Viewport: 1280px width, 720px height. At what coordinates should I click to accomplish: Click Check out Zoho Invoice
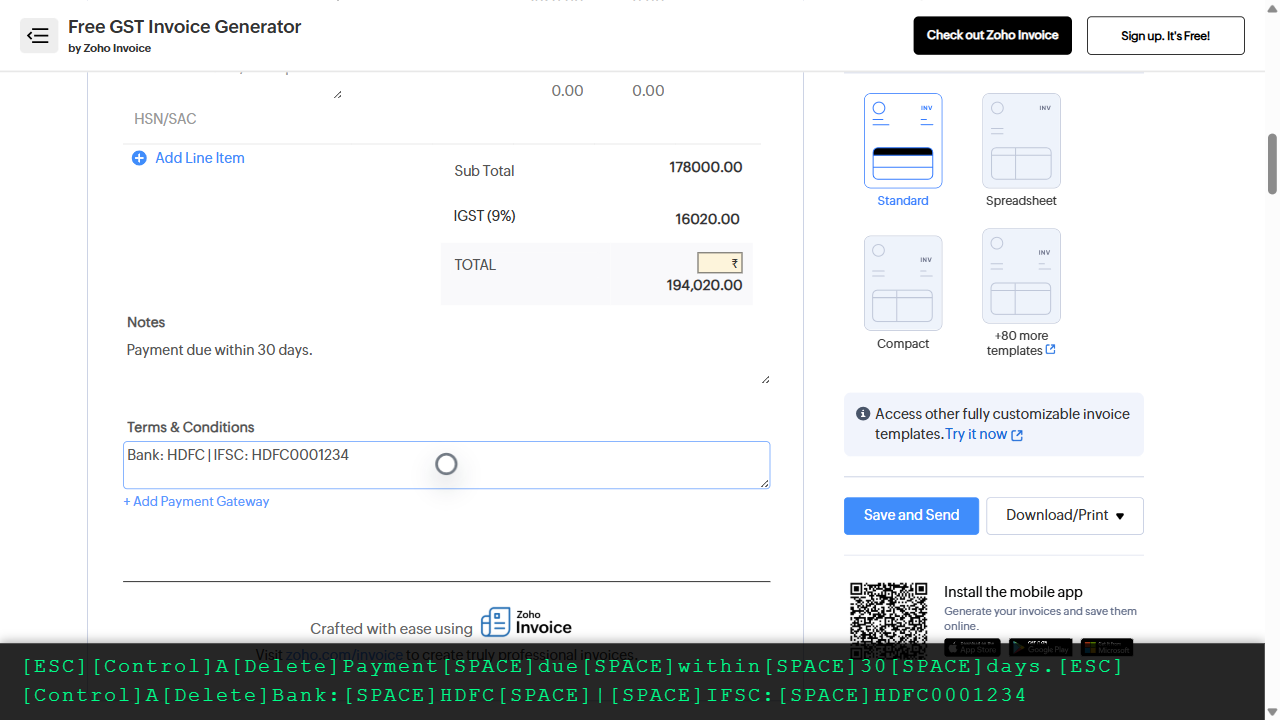click(992, 35)
